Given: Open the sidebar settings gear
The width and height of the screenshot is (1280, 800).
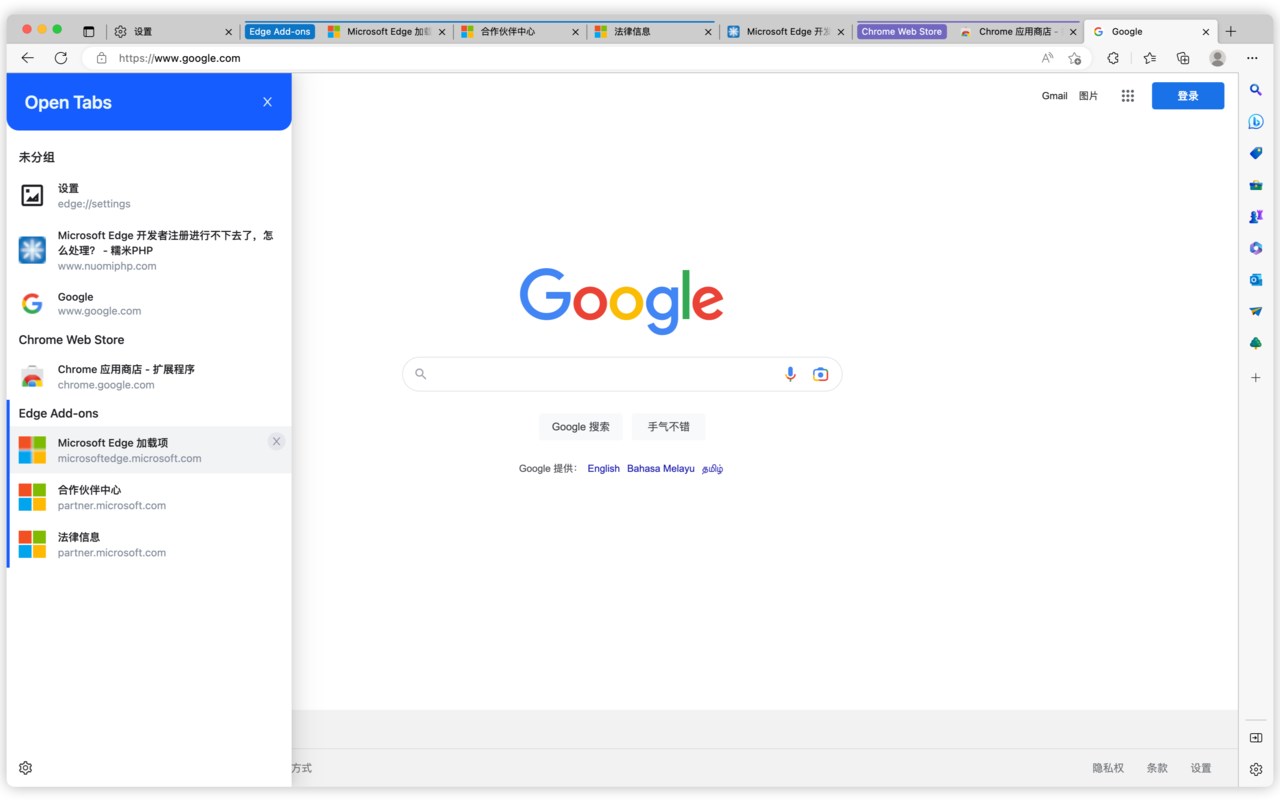Looking at the screenshot, I should click(x=1256, y=769).
